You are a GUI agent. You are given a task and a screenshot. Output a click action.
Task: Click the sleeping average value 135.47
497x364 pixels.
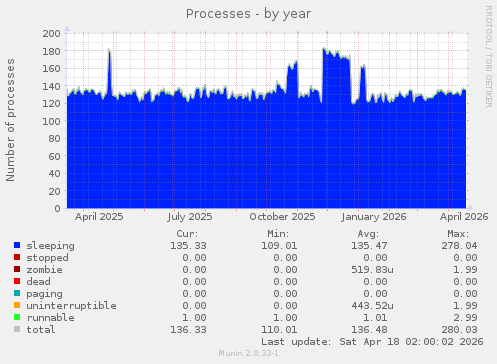coord(369,246)
